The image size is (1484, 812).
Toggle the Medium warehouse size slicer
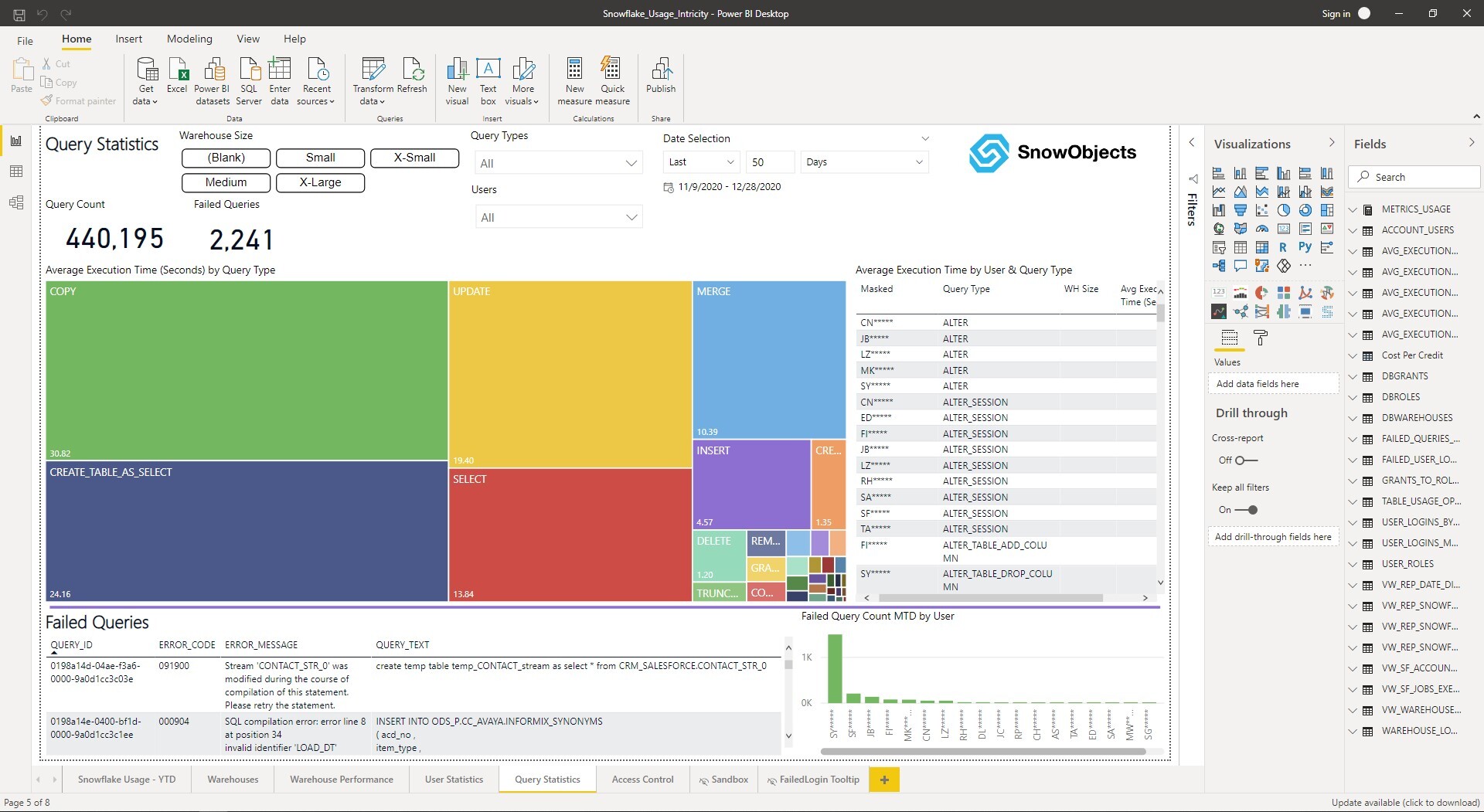[226, 182]
